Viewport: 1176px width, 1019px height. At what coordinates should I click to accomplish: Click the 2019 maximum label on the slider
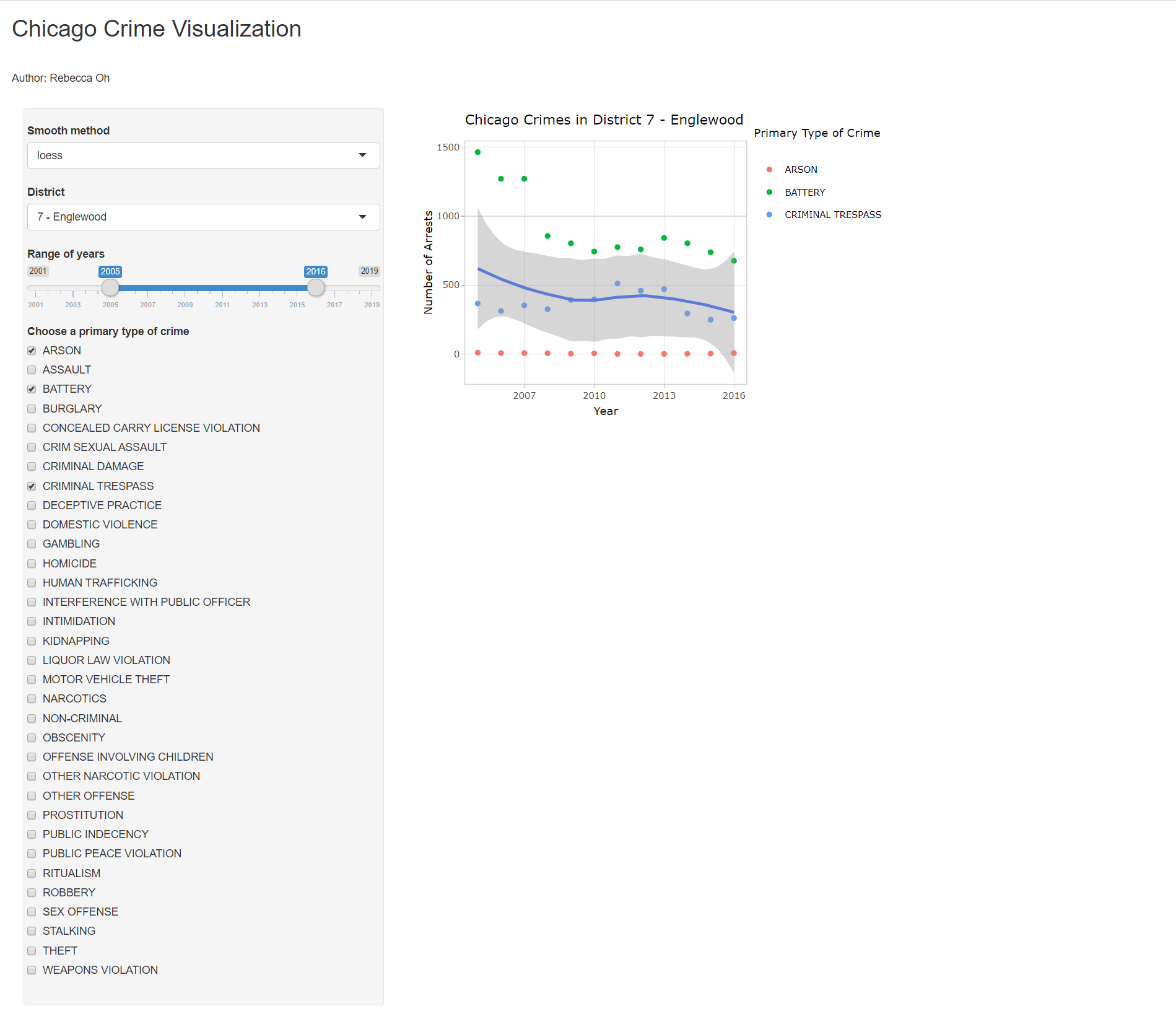pos(370,271)
